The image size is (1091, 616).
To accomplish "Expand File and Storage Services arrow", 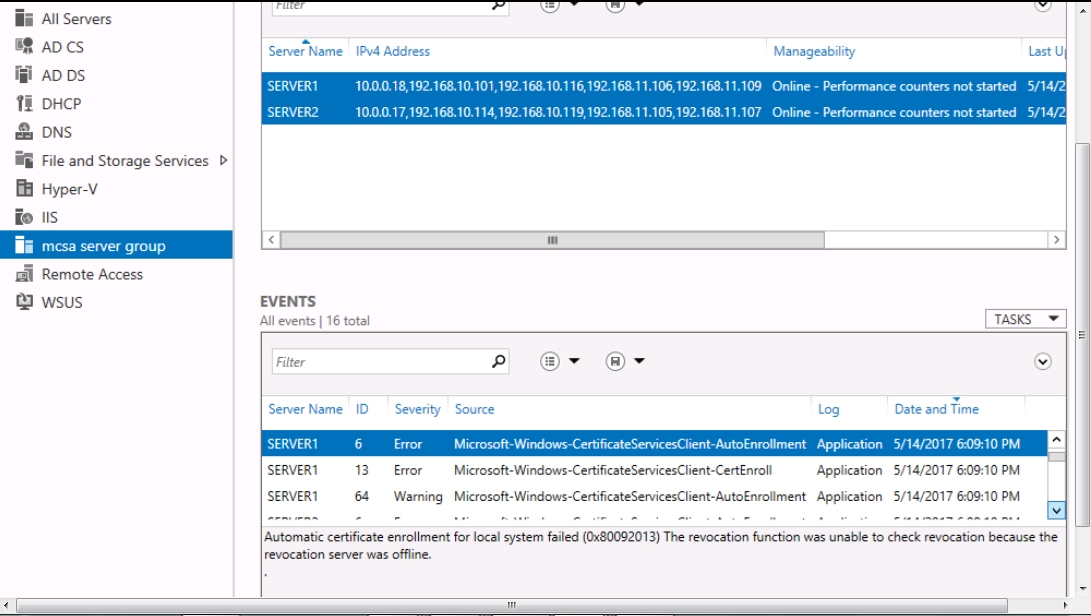I will point(223,160).
